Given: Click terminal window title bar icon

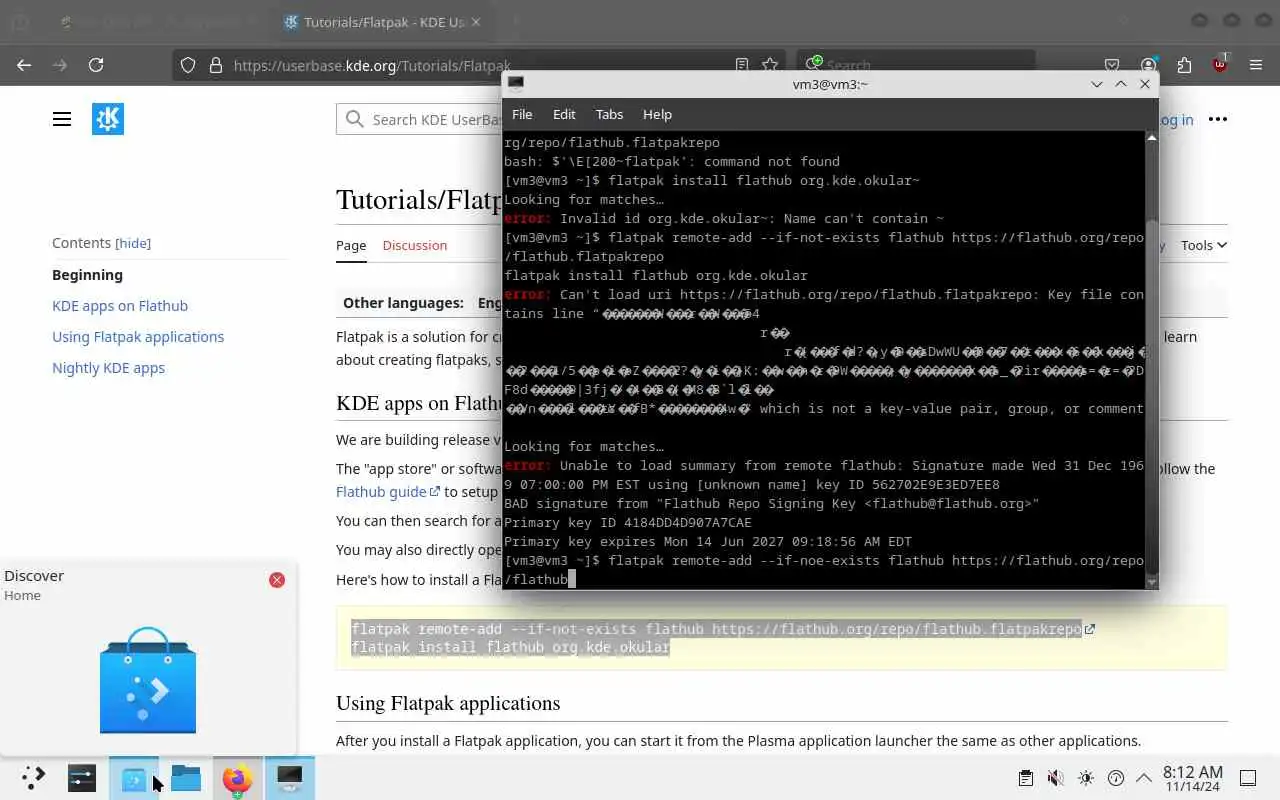Looking at the screenshot, I should (515, 84).
